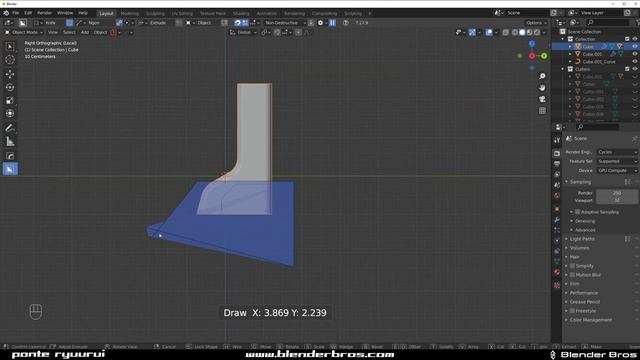Open the Window menu
Screen dimensions: 640x360
click(65, 13)
